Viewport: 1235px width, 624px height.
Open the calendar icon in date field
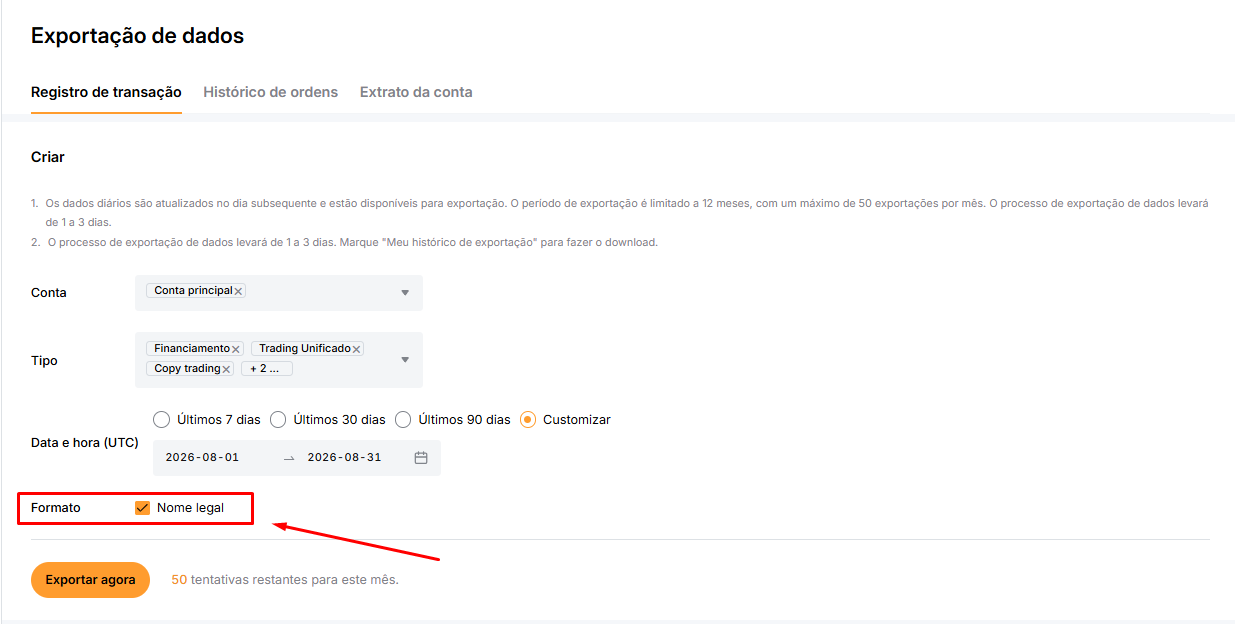tap(421, 457)
